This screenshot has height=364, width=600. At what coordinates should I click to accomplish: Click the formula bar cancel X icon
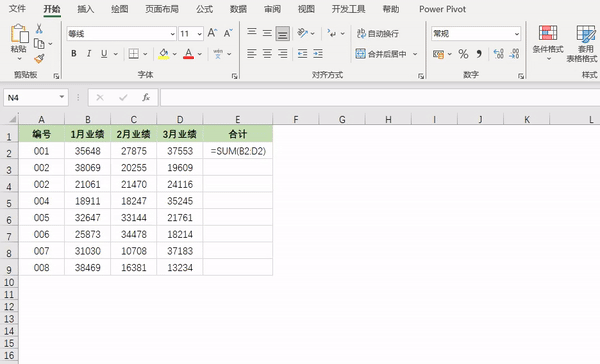(100, 98)
